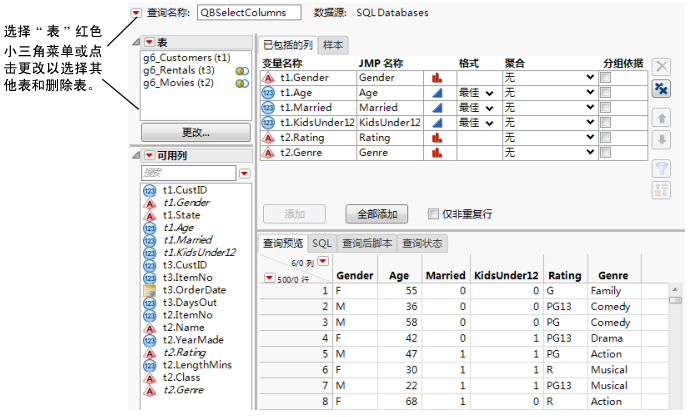Click join icon beside g6_Rentals (t3)
692x417 pixels.
click(x=242, y=71)
